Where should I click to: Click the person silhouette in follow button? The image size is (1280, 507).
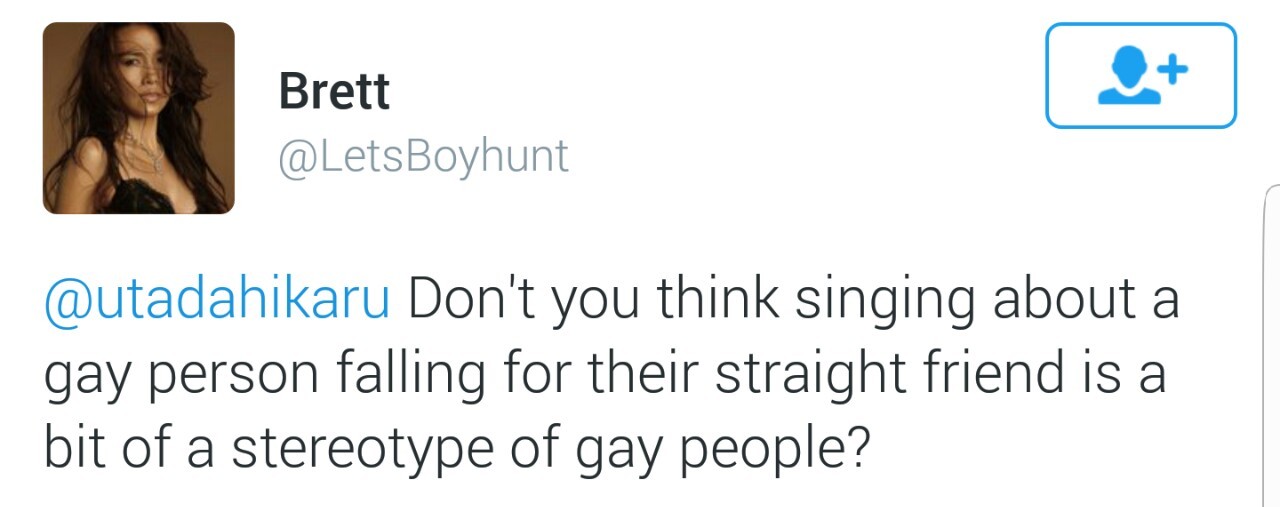pyautogui.click(x=1129, y=79)
